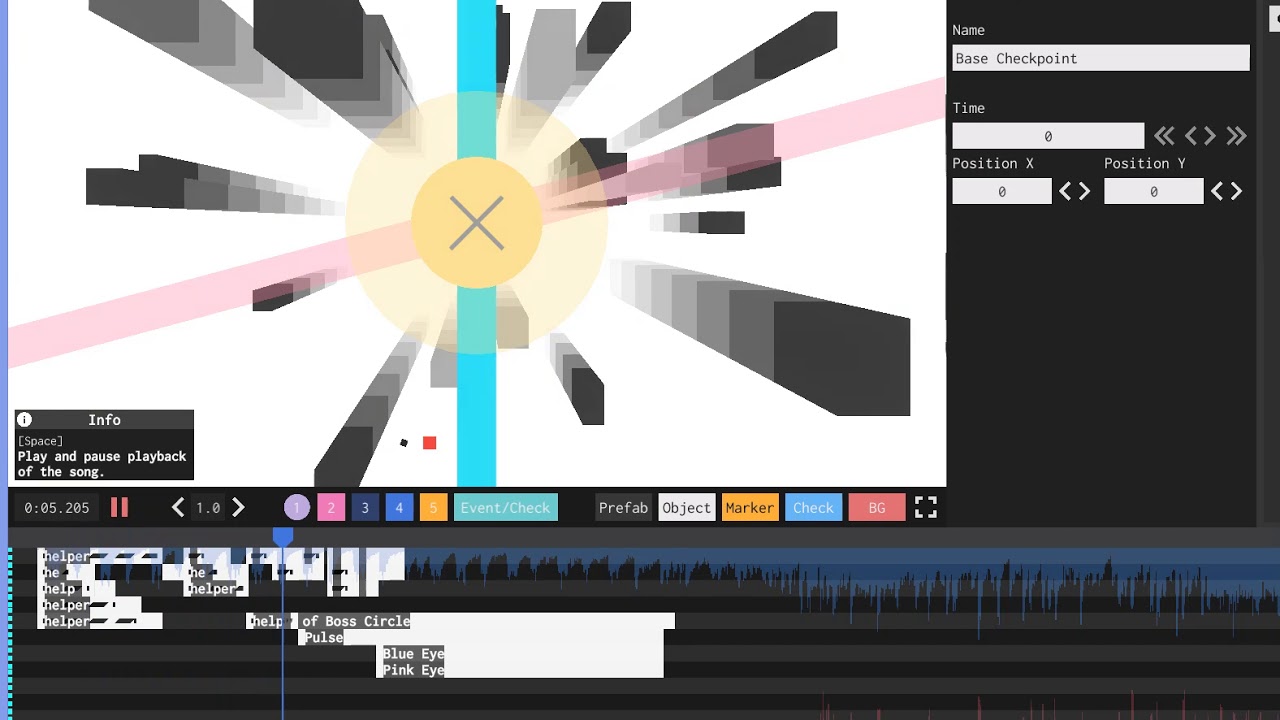This screenshot has height=720, width=1280.
Task: Click the checkpoint Time input field
Action: pos(1048,136)
